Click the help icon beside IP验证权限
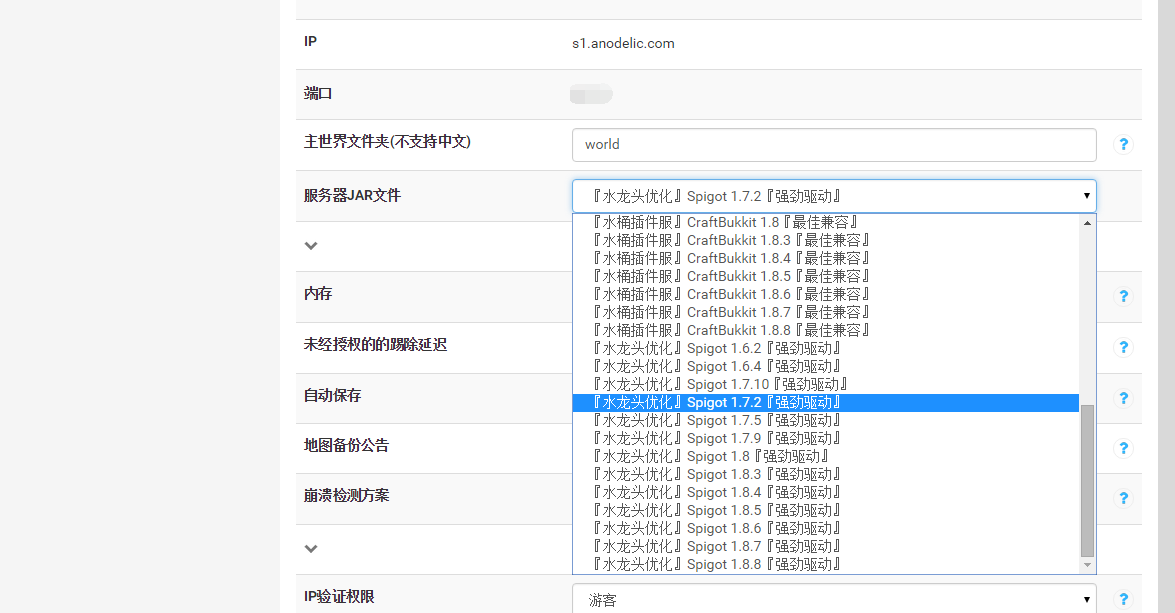 [1123, 598]
